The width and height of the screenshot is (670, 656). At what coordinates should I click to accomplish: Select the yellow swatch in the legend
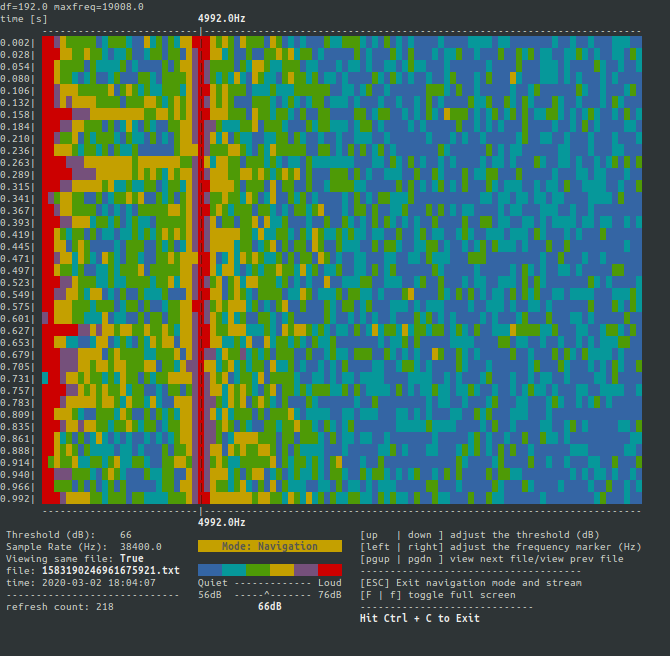(x=282, y=569)
